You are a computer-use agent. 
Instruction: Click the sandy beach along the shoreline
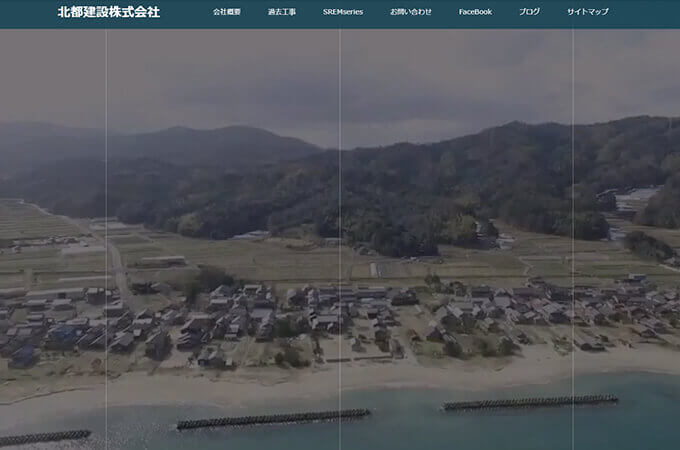point(300,380)
